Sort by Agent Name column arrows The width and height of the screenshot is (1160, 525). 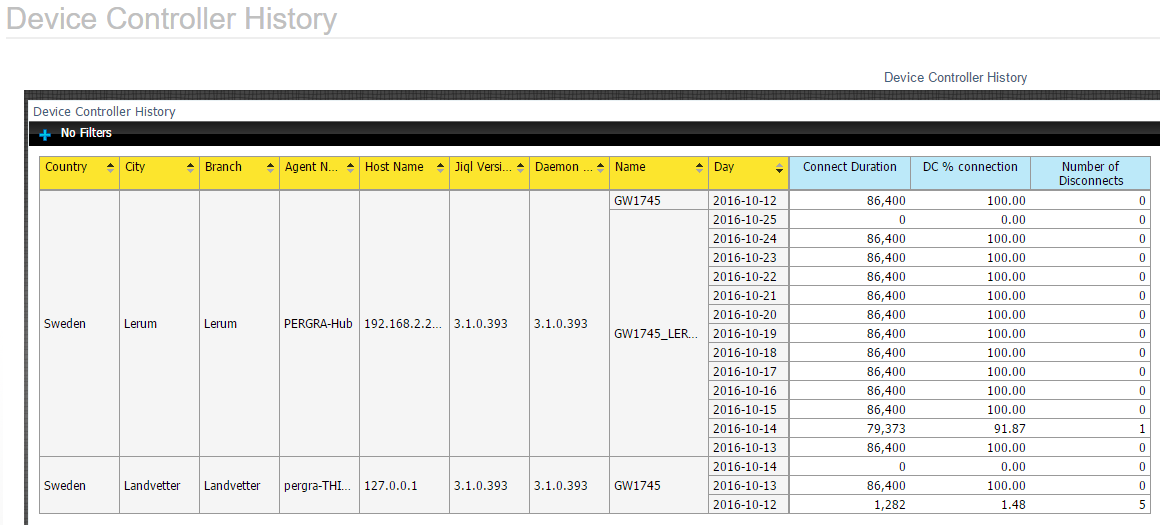tap(350, 168)
